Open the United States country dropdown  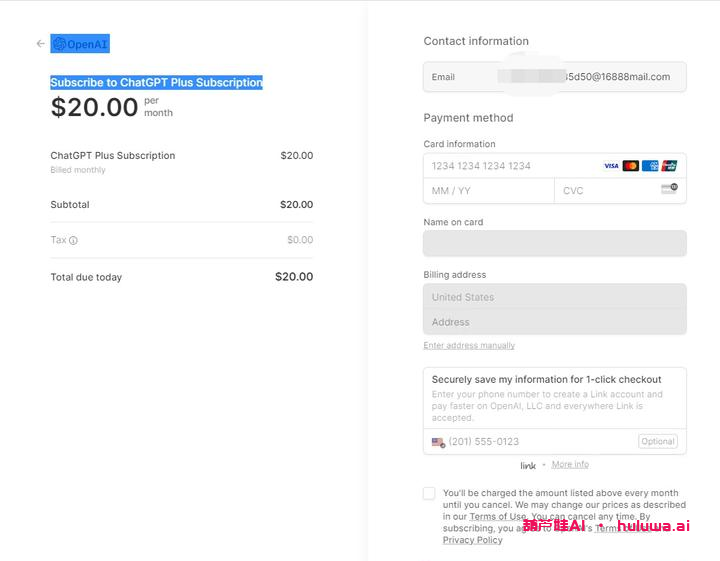554,297
